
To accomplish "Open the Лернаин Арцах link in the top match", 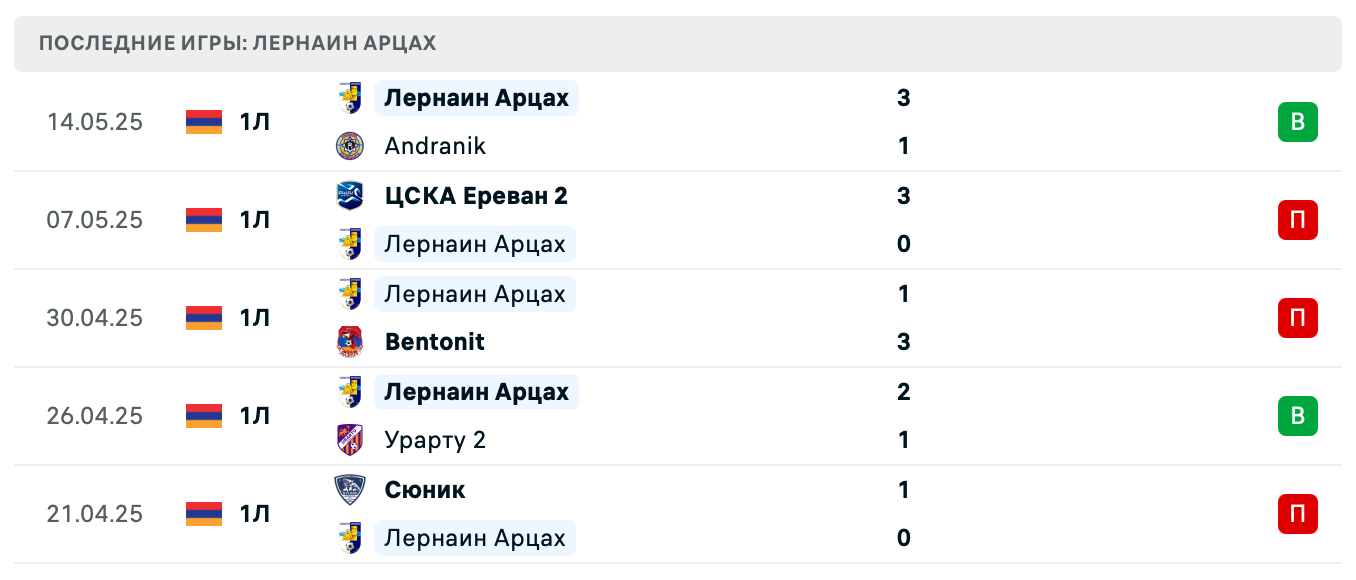I will pyautogui.click(x=476, y=98).
